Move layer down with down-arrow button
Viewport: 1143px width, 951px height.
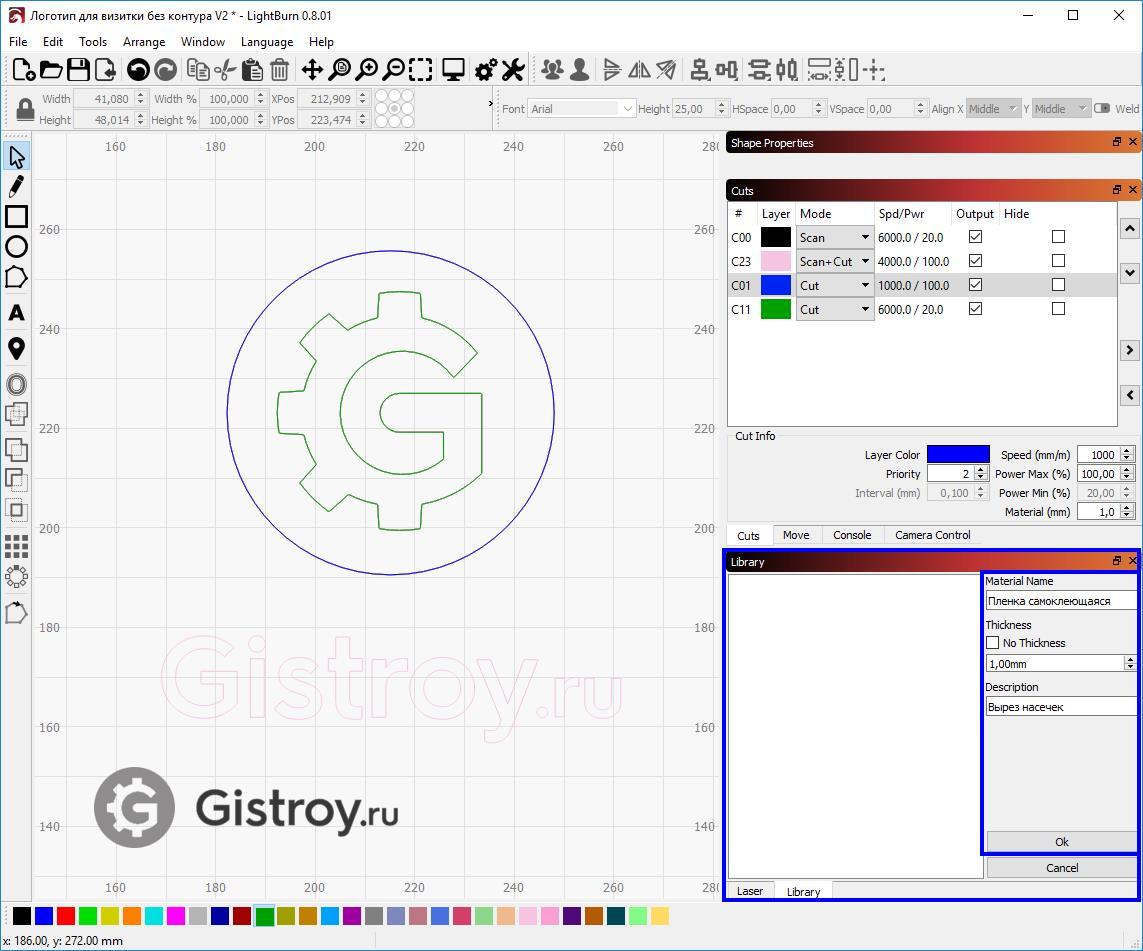point(1129,273)
